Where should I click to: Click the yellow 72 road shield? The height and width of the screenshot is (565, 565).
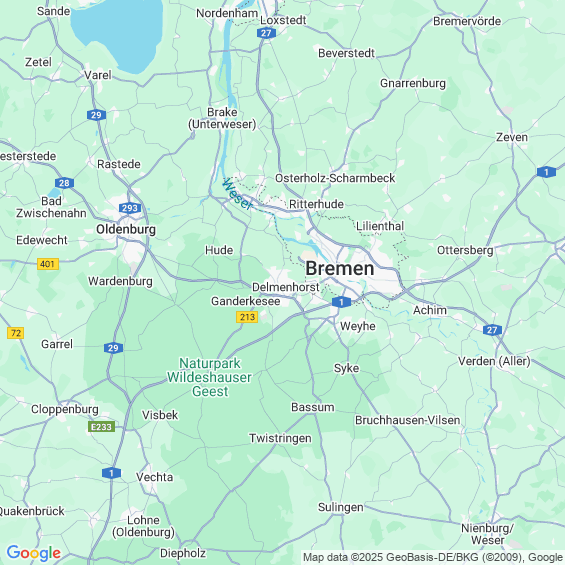[x=16, y=333]
